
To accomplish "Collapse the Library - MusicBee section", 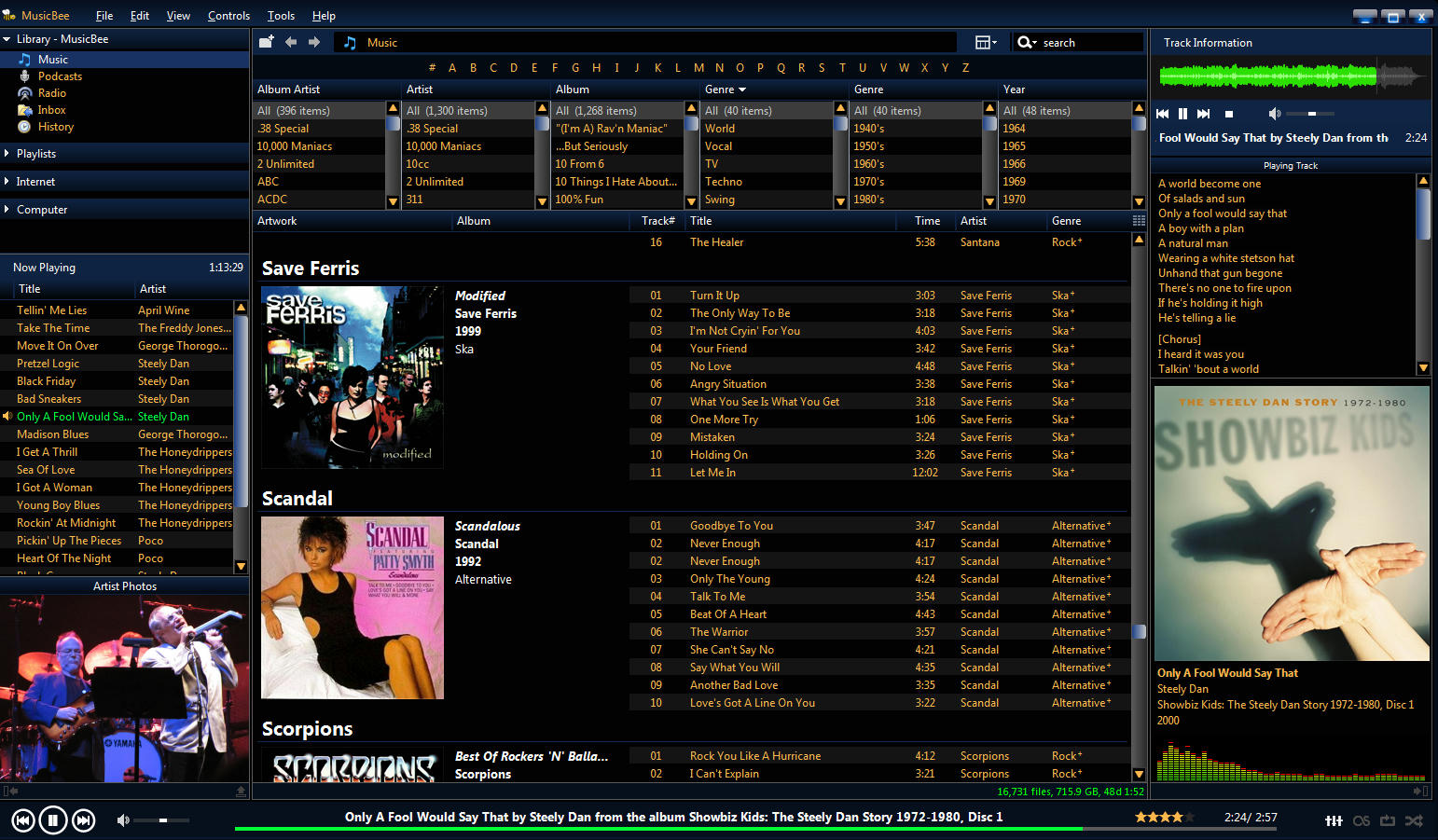I will [7, 39].
